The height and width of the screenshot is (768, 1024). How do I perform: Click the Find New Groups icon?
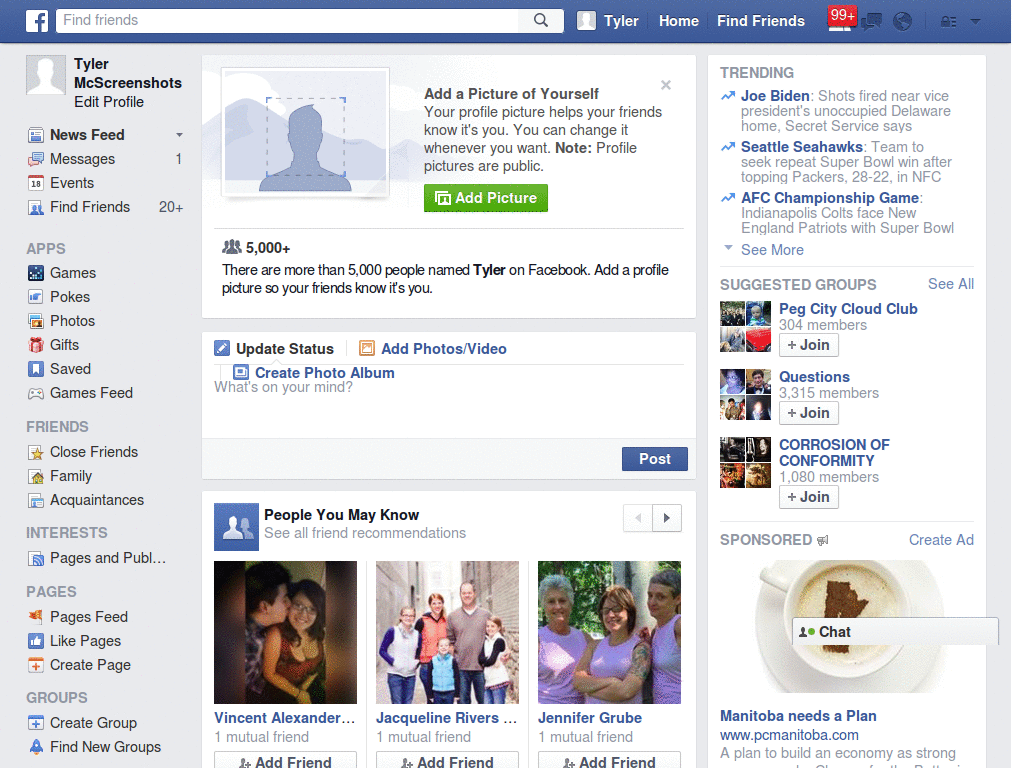[36, 746]
